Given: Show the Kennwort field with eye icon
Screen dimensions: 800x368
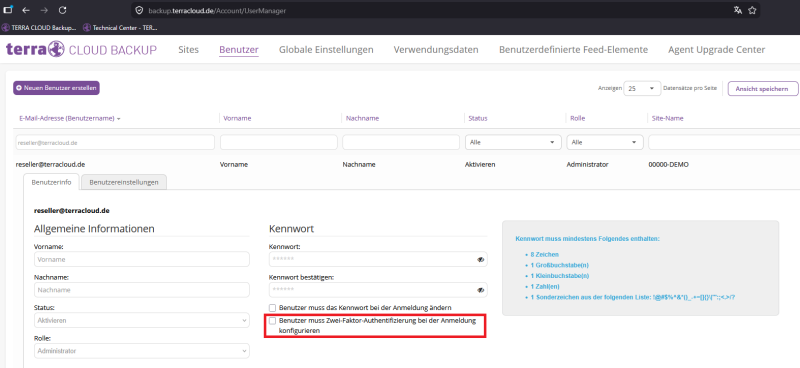Looking at the screenshot, I should tap(480, 259).
